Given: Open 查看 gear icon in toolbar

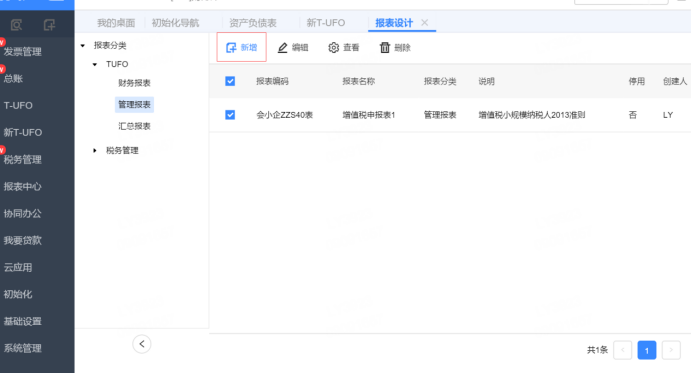Looking at the screenshot, I should point(334,48).
